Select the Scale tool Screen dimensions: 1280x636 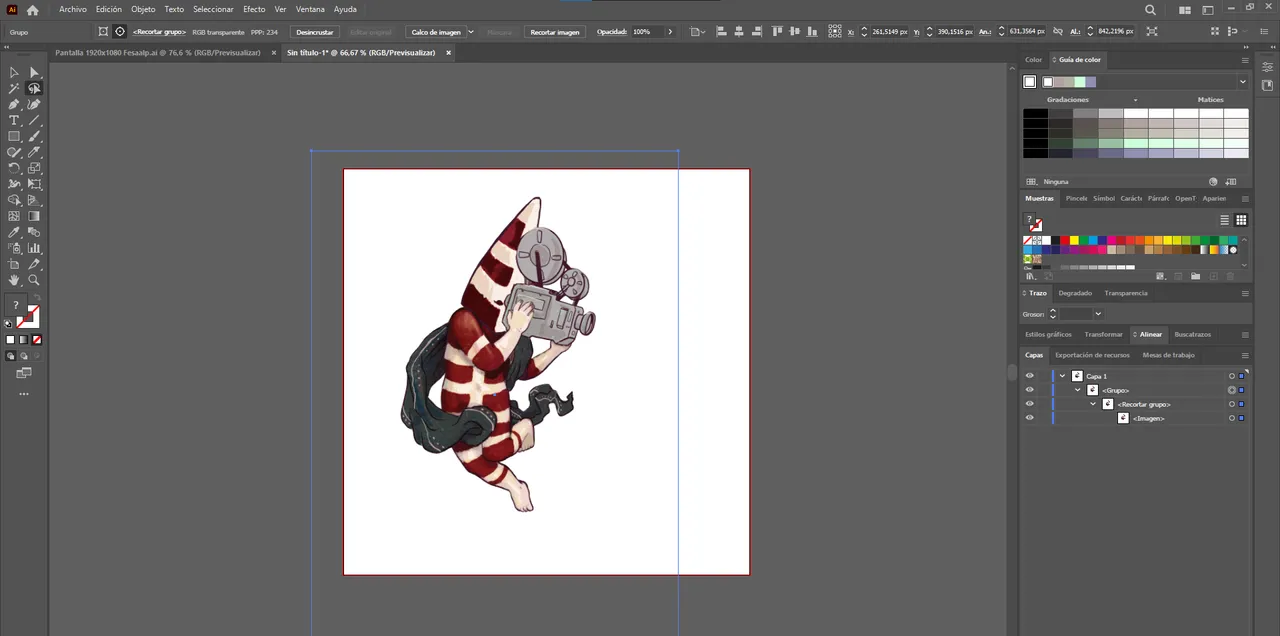pos(34,168)
